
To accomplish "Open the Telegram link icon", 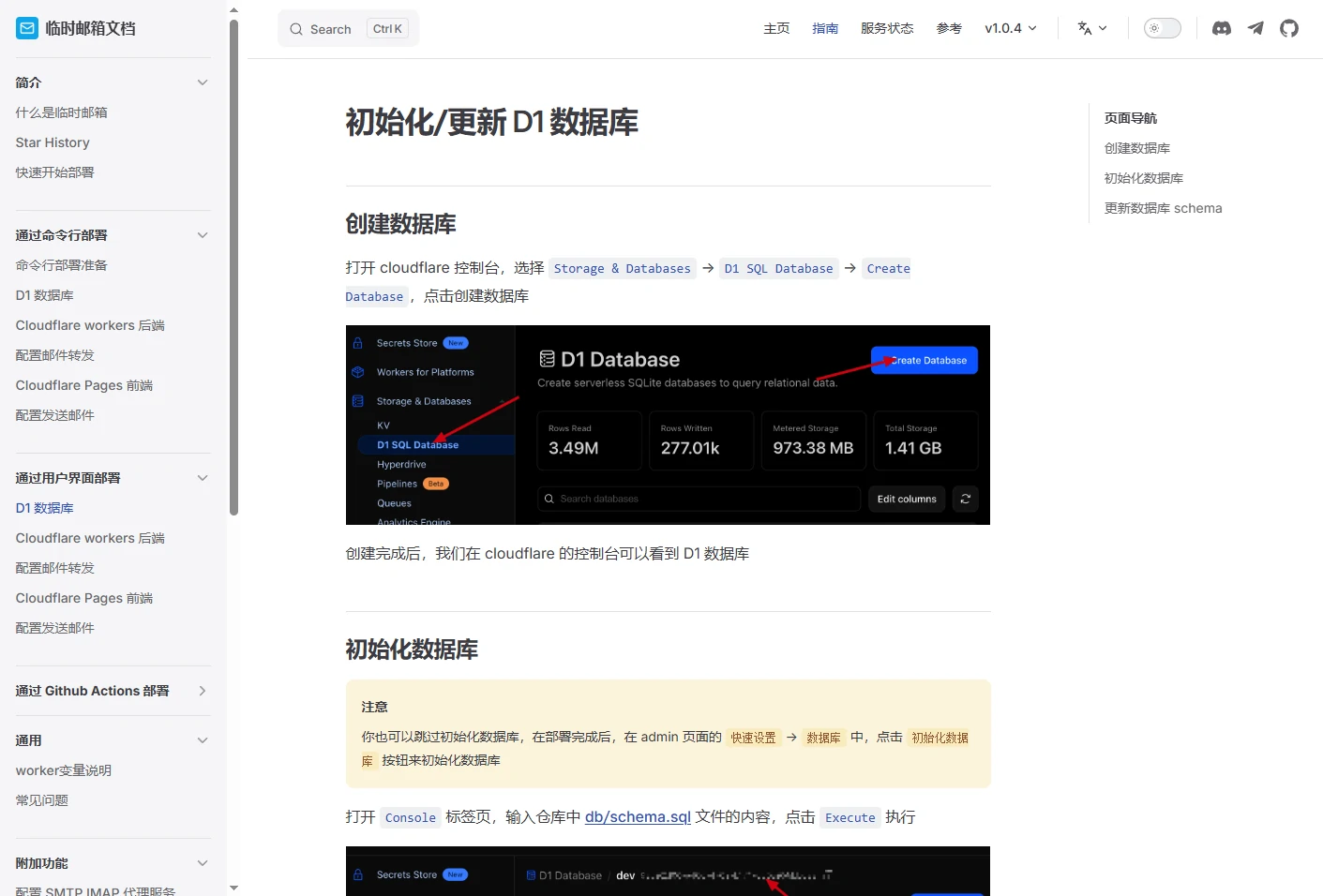I will tap(1255, 28).
